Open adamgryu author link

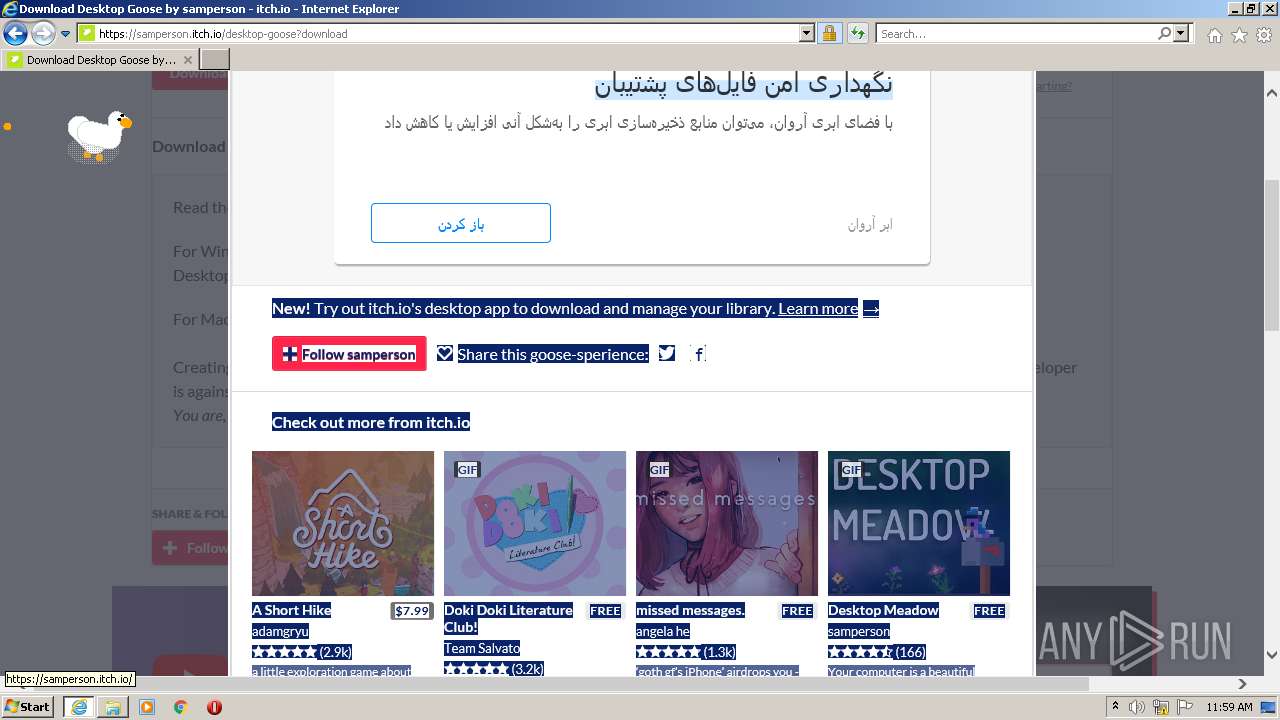(280, 631)
